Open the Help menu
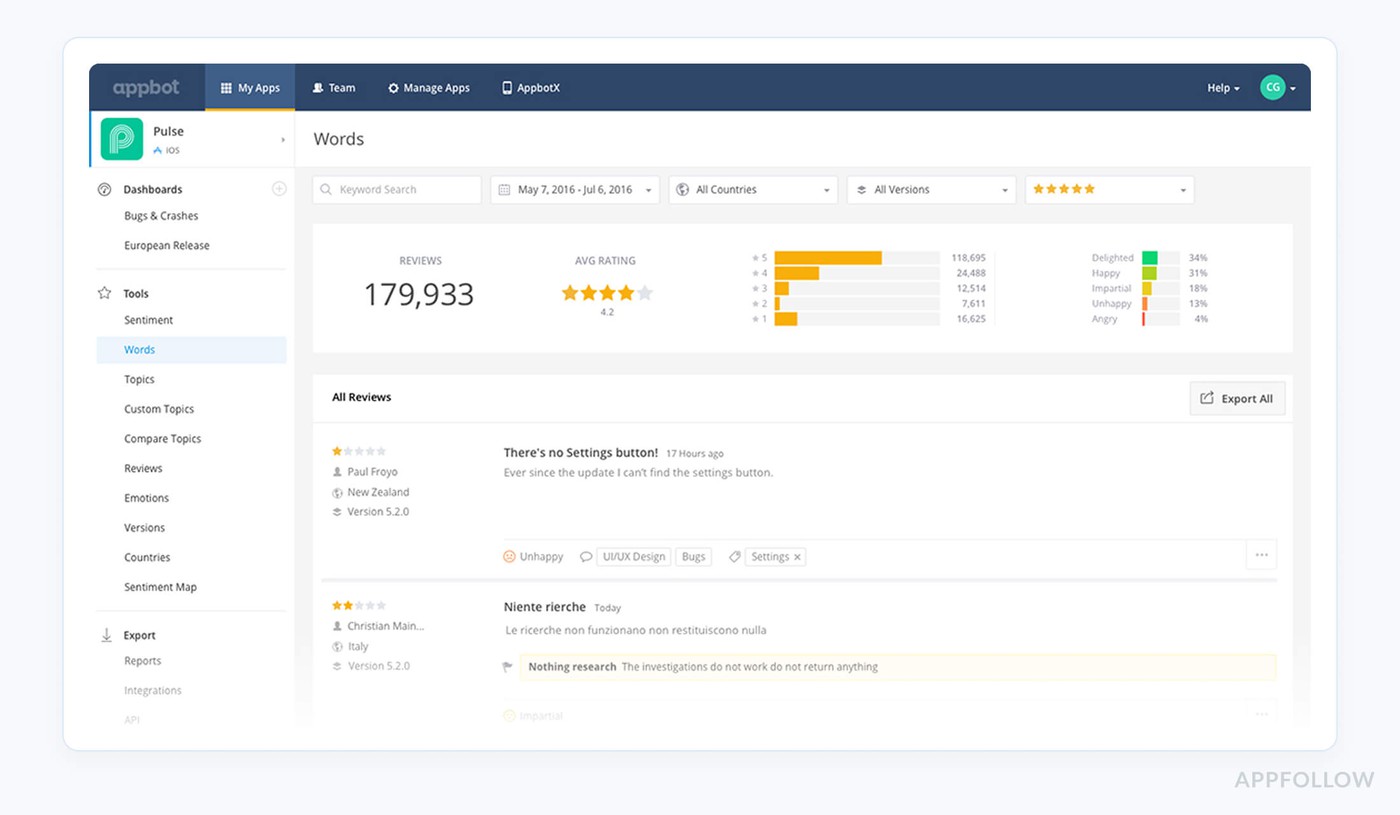 coord(1222,87)
